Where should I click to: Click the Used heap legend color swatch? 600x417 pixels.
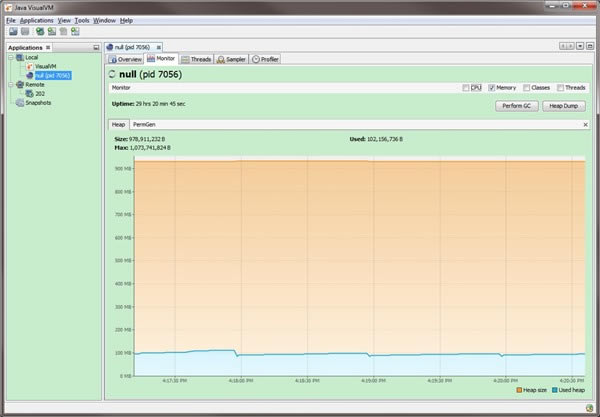(x=554, y=390)
